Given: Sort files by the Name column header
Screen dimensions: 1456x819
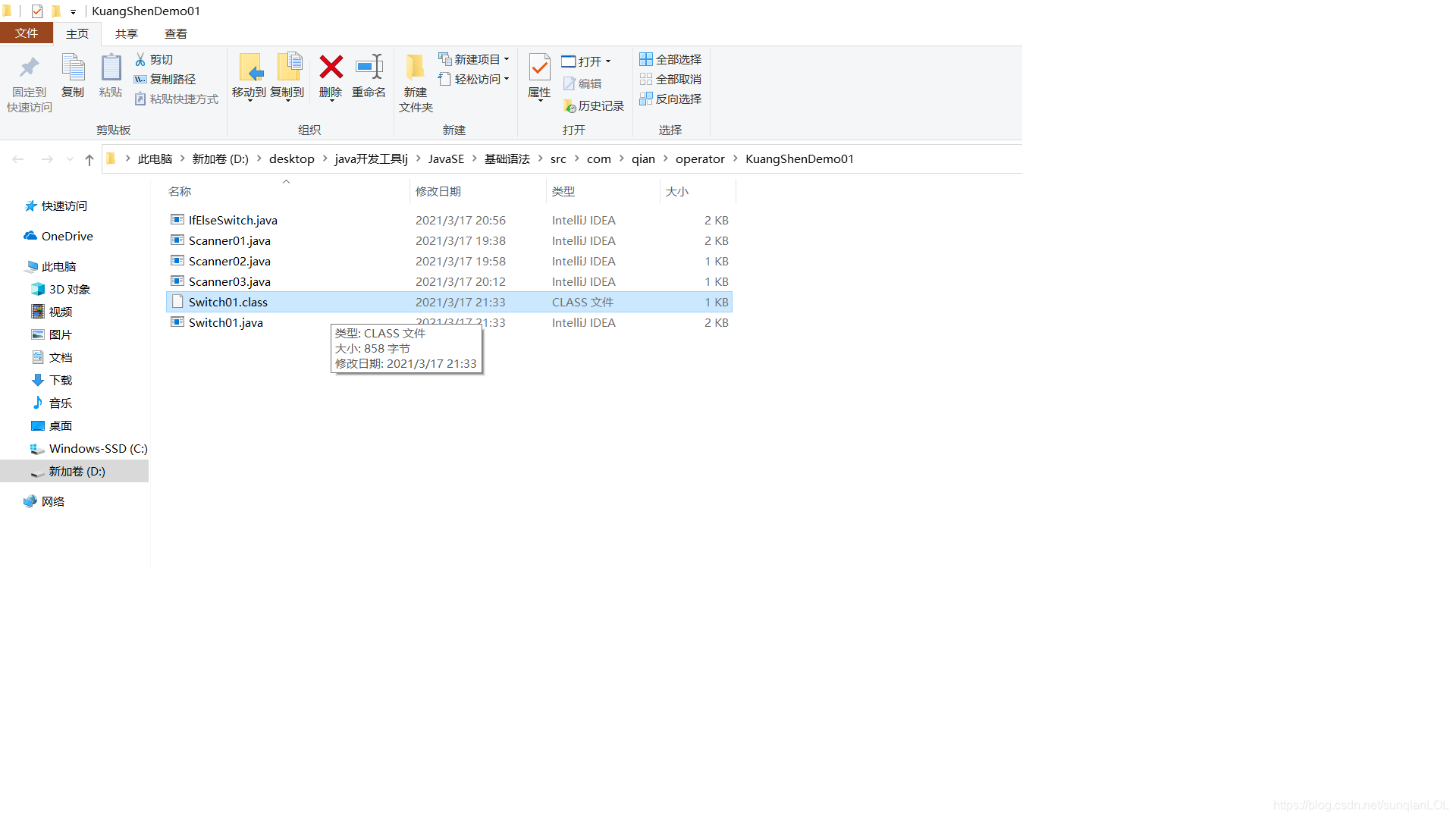Looking at the screenshot, I should tap(287, 191).
